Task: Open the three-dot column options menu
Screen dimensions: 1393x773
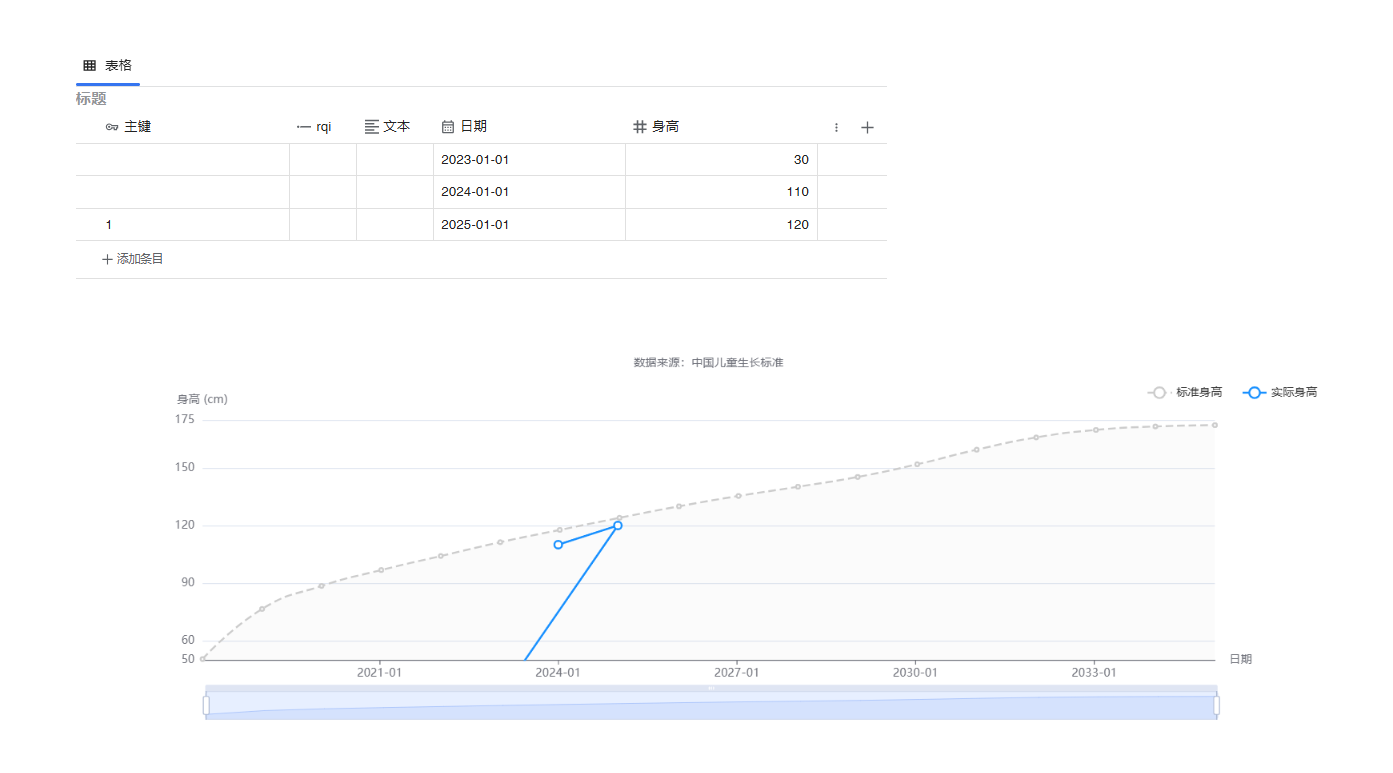Action: pyautogui.click(x=836, y=128)
